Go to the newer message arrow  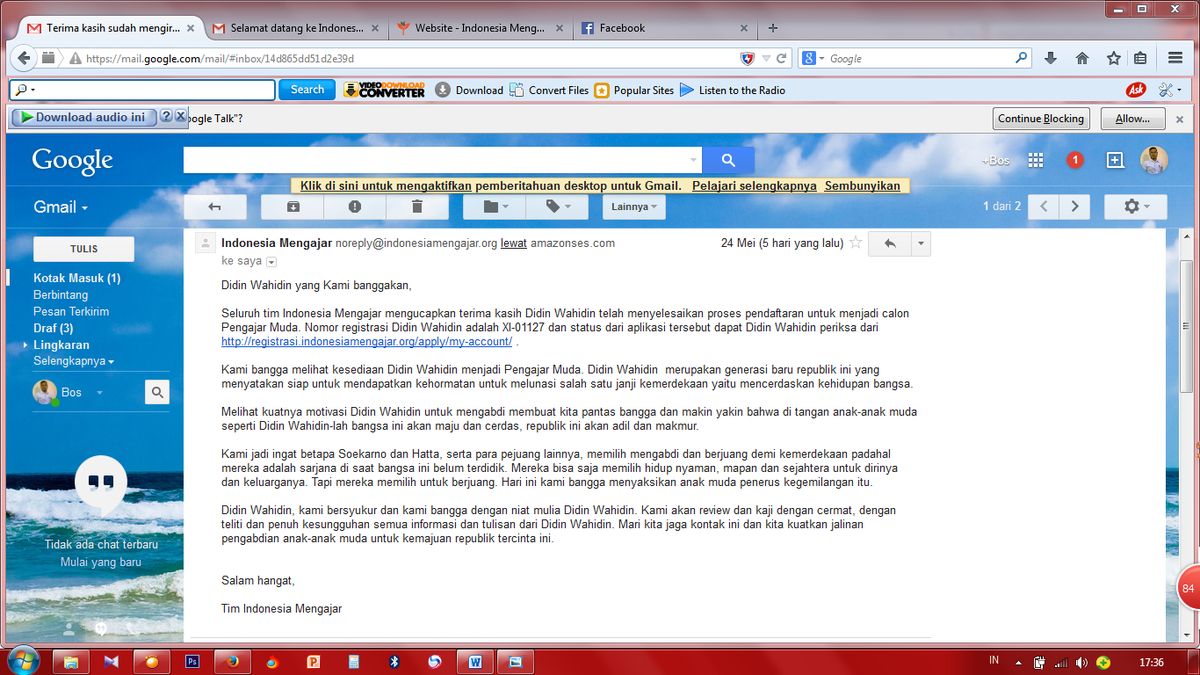click(1043, 207)
